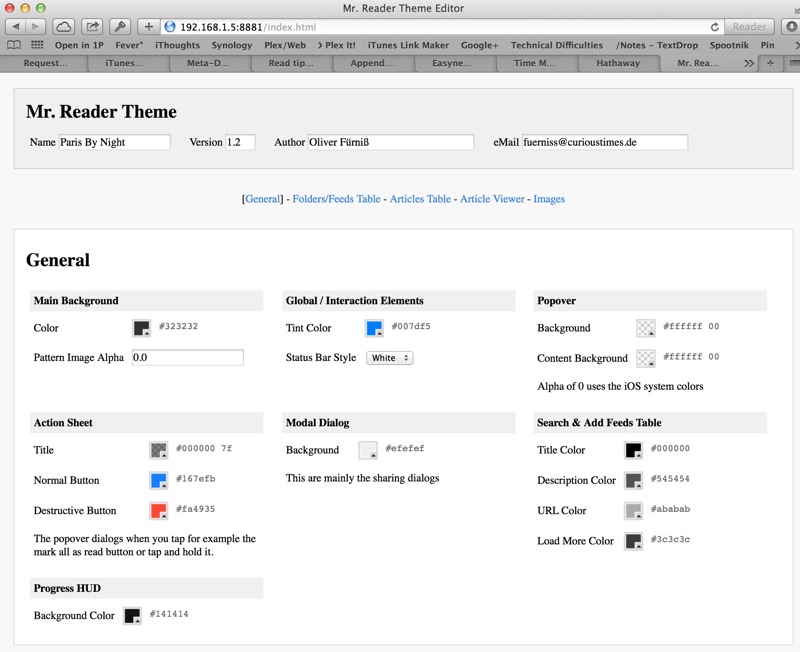
Task: Add bookmark with plus button near address bar
Action: pyautogui.click(x=148, y=27)
